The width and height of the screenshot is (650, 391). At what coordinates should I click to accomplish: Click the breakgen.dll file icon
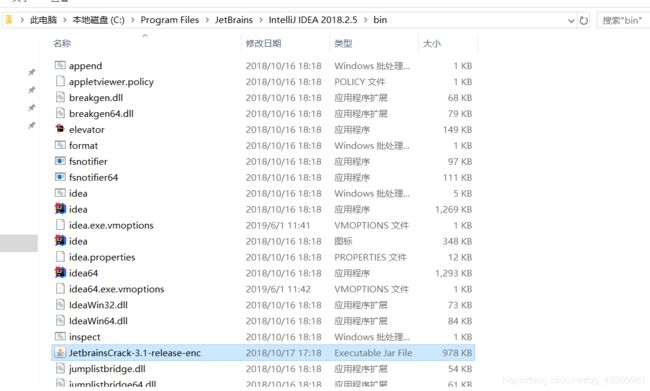click(x=61, y=97)
